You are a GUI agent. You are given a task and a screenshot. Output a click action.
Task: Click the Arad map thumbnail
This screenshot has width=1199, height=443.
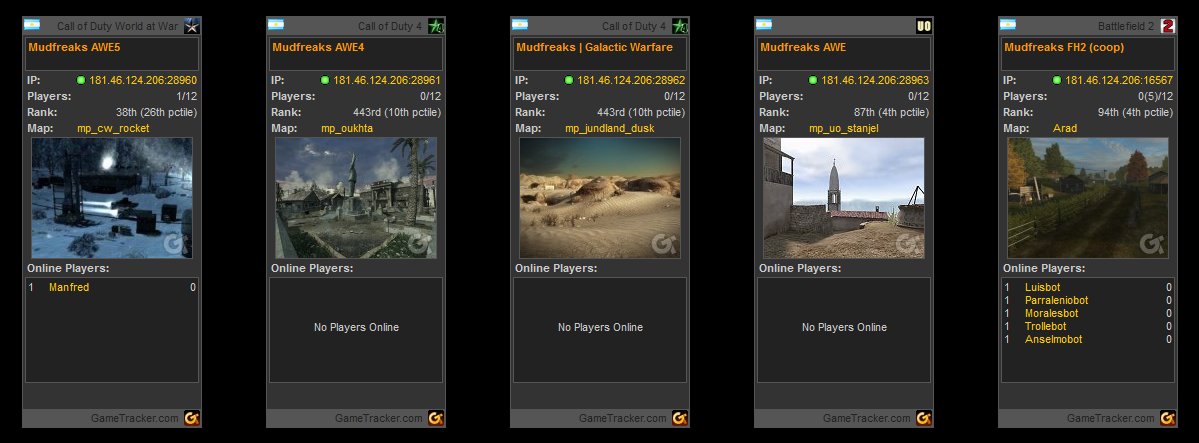[1087, 198]
